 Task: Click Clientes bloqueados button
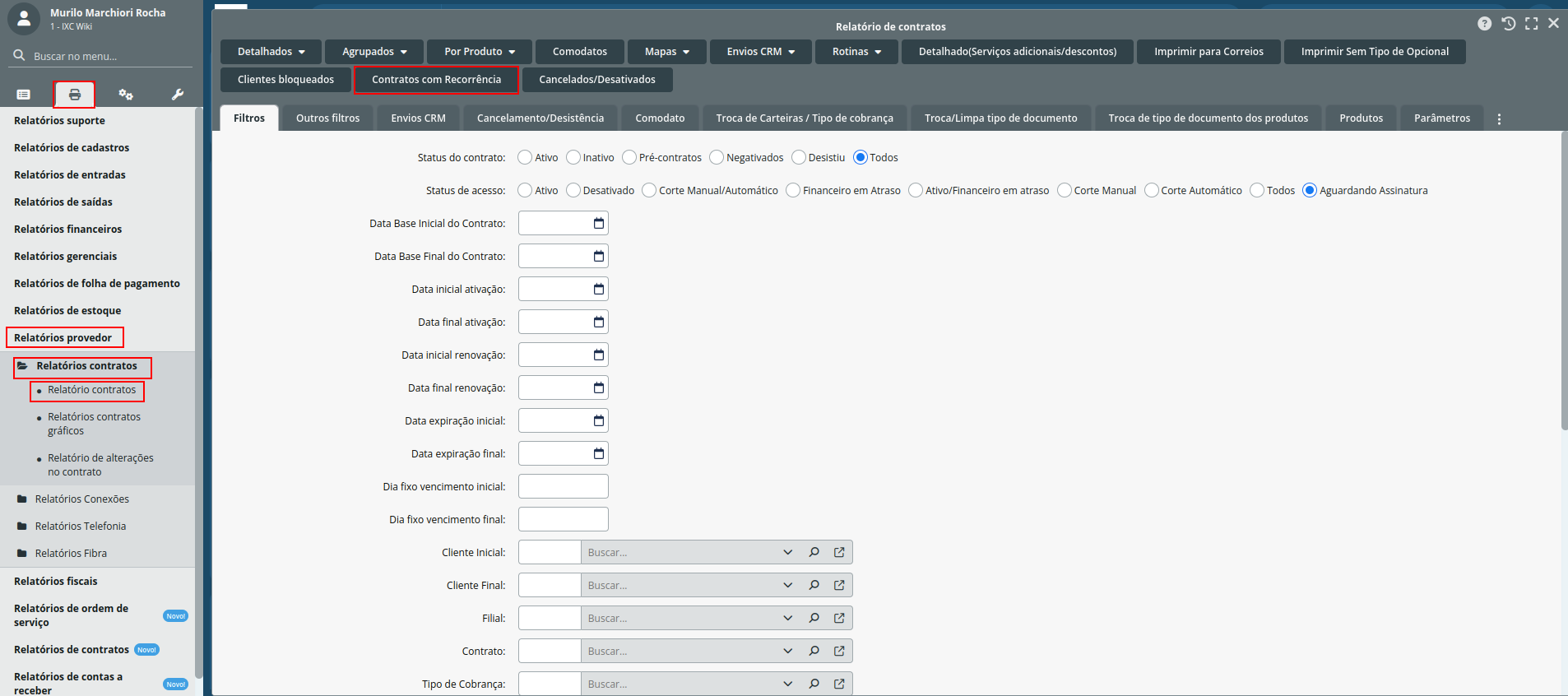click(x=285, y=80)
